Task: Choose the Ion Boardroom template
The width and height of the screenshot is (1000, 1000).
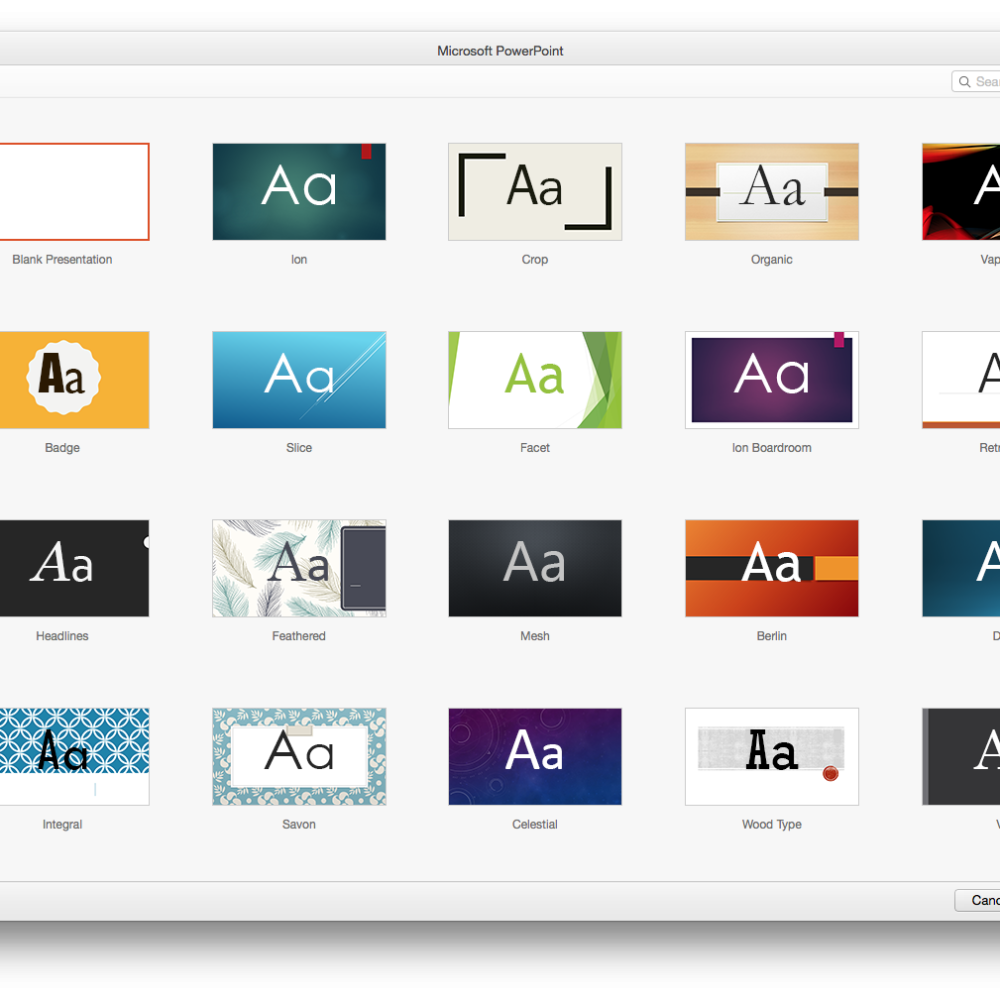Action: (x=771, y=379)
